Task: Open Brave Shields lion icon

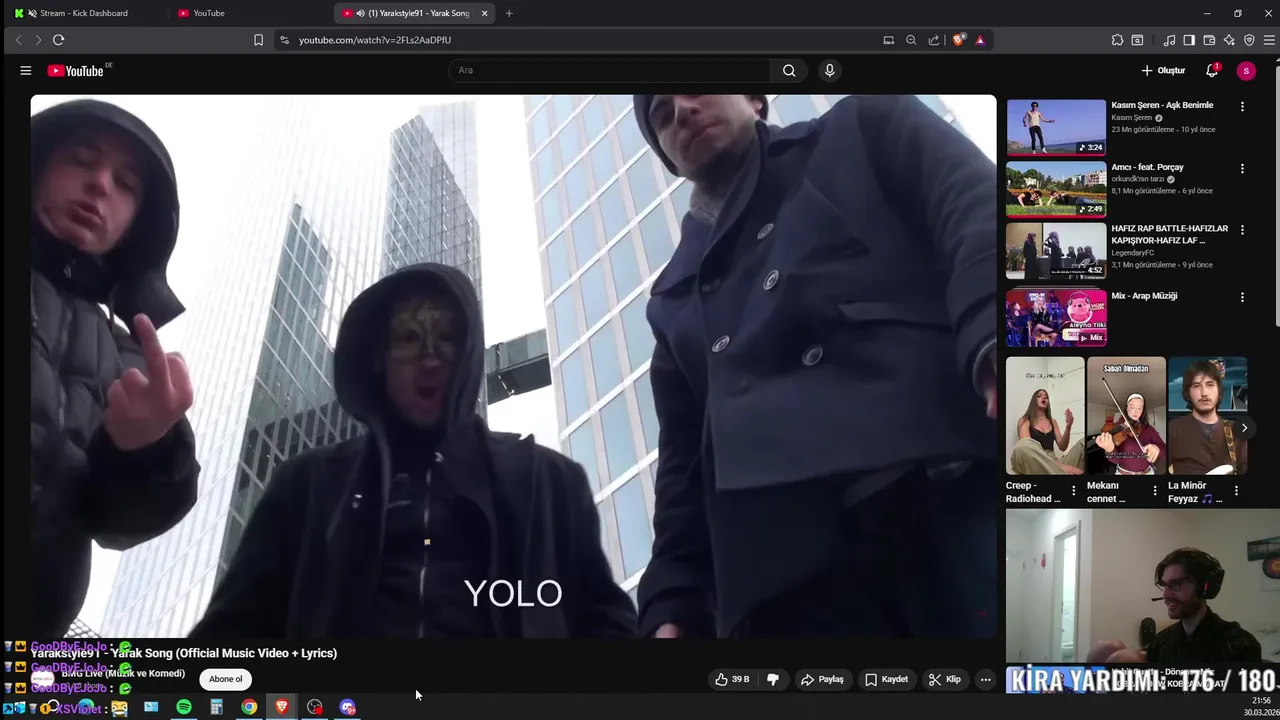Action: (959, 40)
